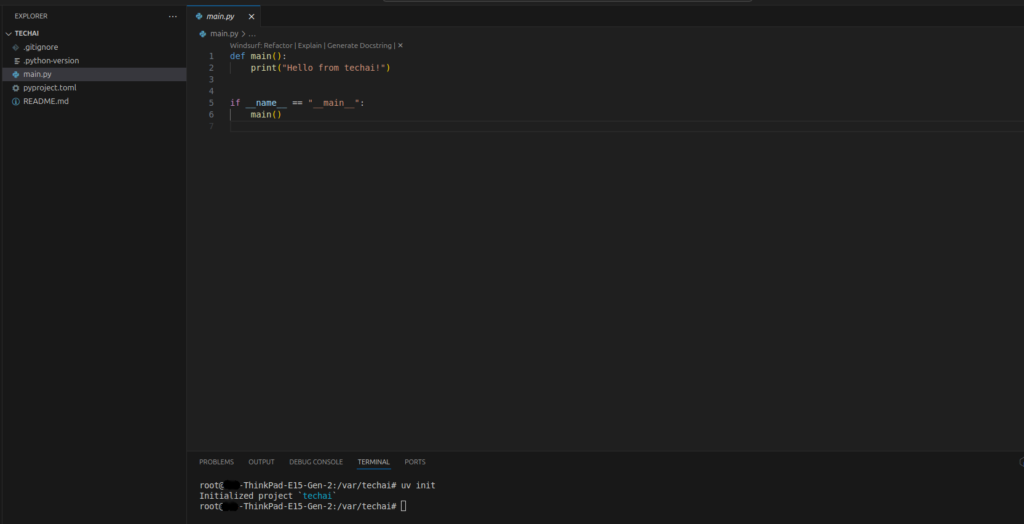
Task: Click the "__main__" string on line 5
Action: click(333, 103)
